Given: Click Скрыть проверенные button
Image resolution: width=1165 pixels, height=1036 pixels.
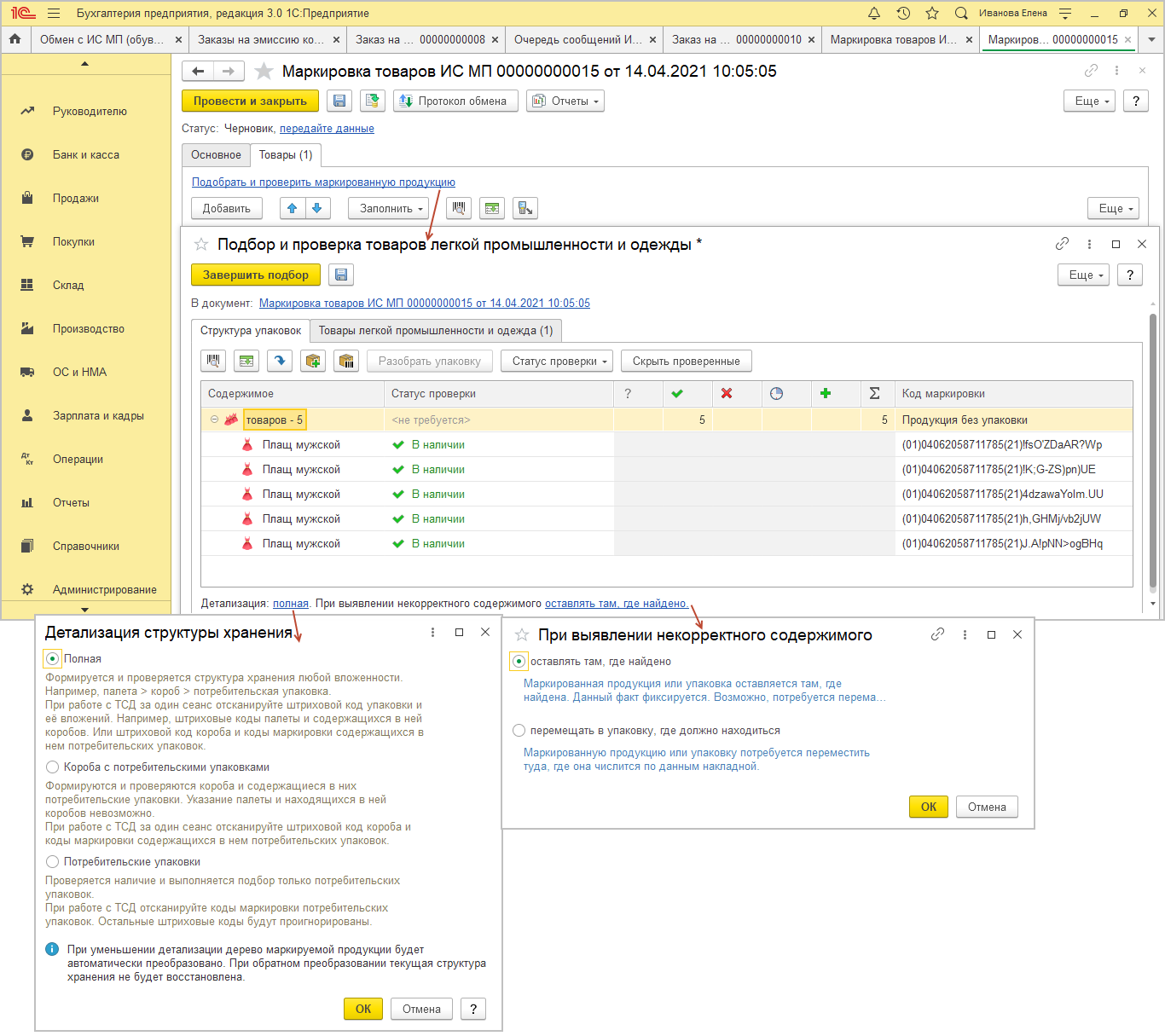Looking at the screenshot, I should [686, 361].
